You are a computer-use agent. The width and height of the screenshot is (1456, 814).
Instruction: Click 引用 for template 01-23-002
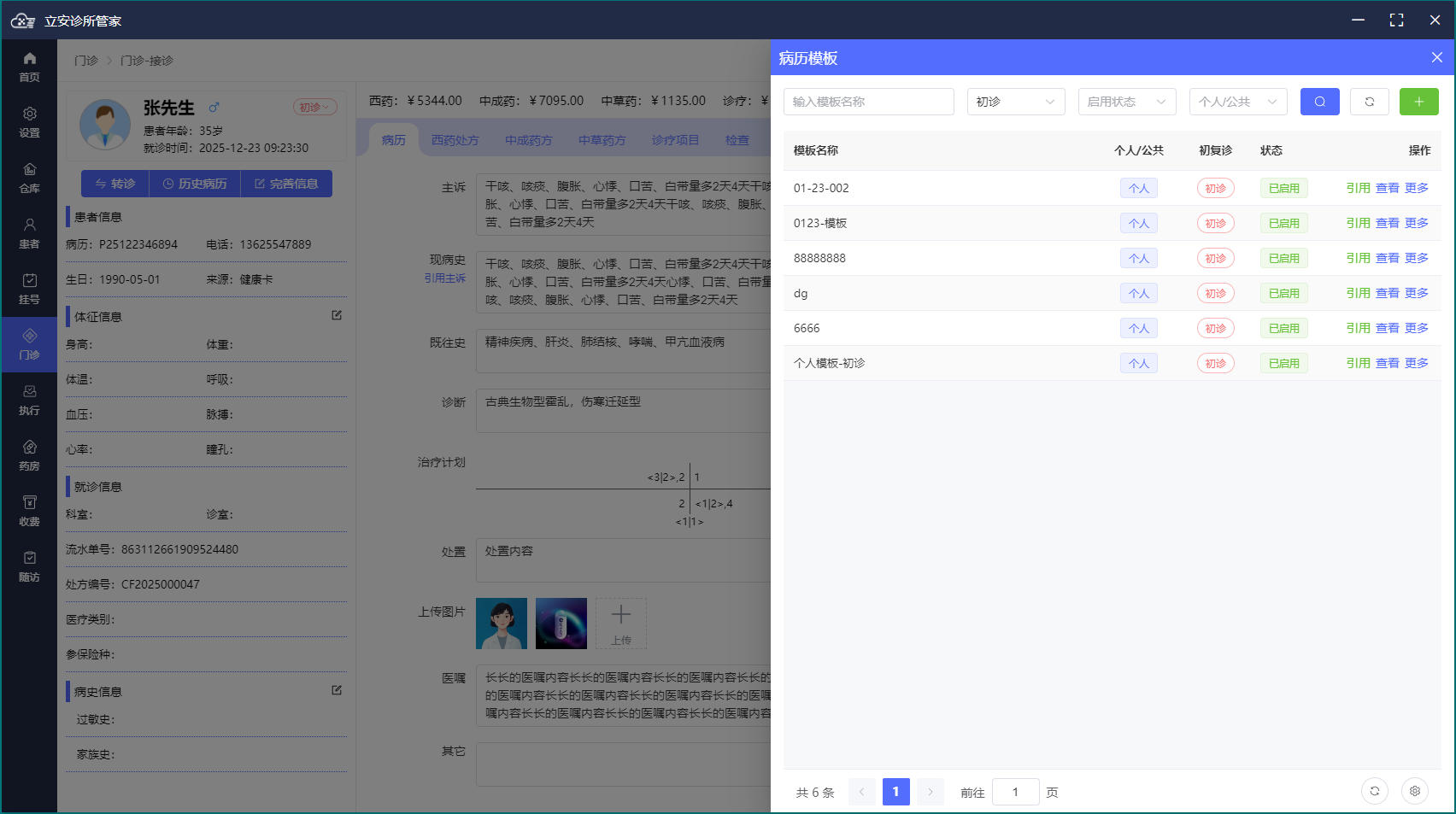coord(1358,188)
